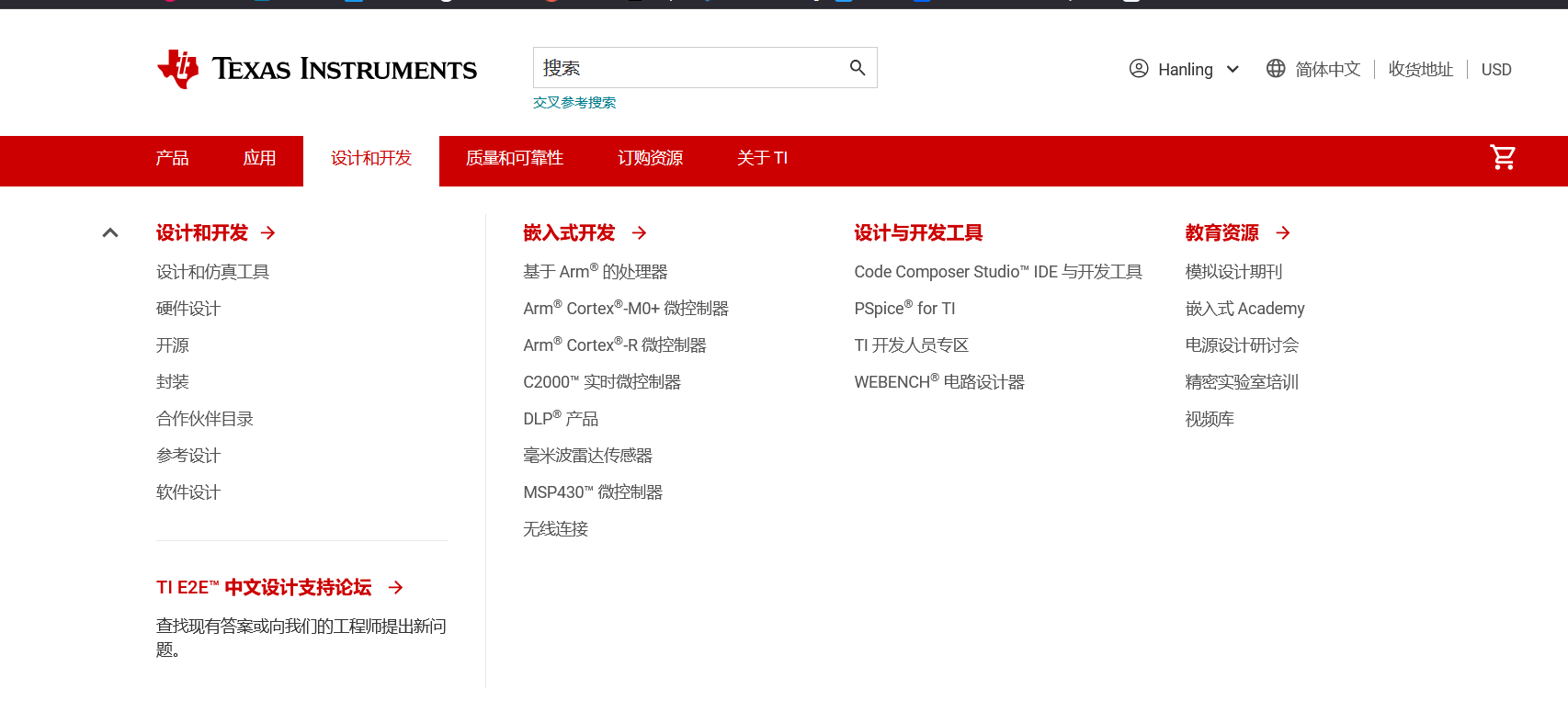The width and height of the screenshot is (1568, 723).
Task: Change currency via USD
Action: [1496, 70]
